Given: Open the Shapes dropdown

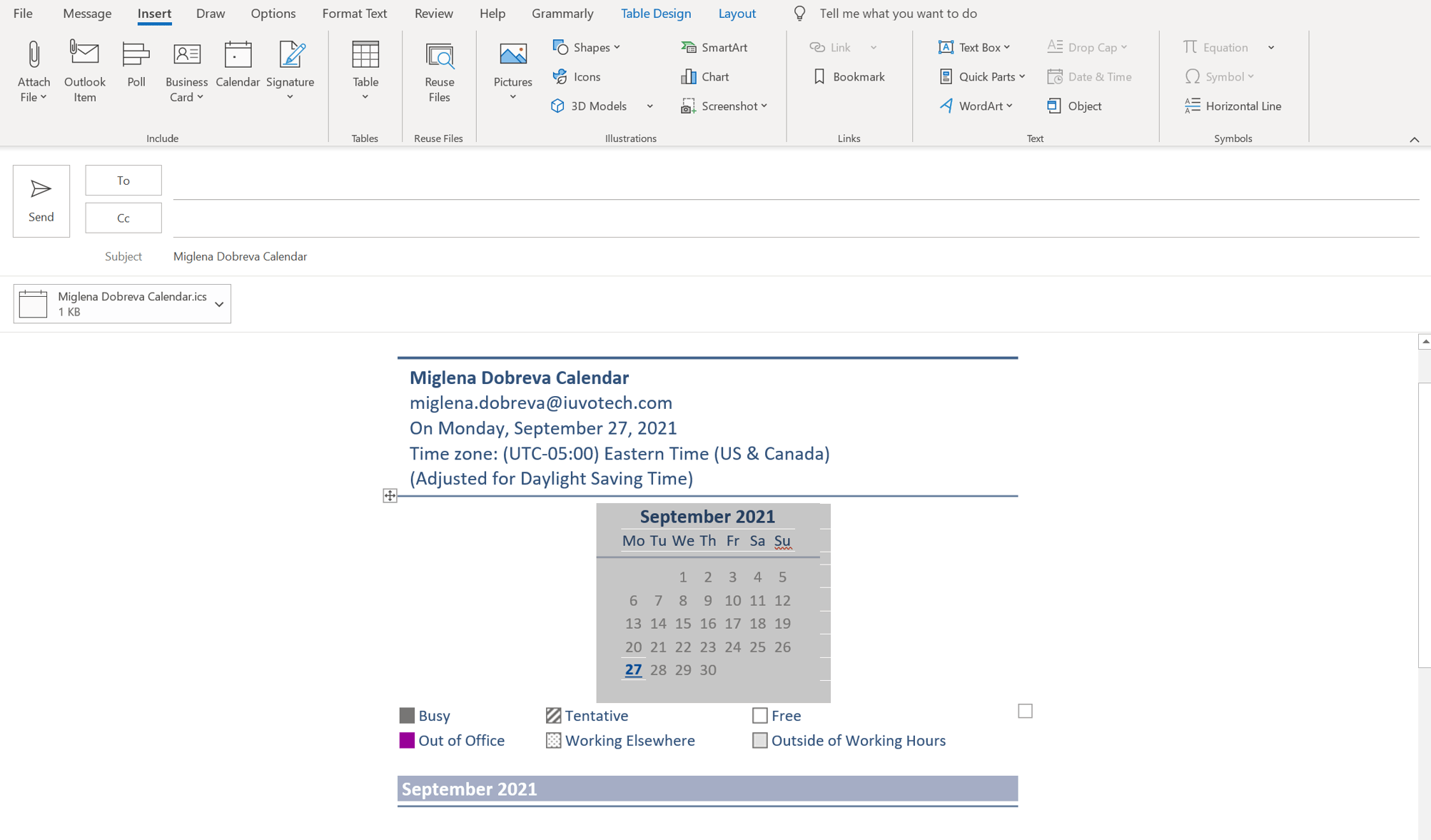Looking at the screenshot, I should pyautogui.click(x=587, y=47).
